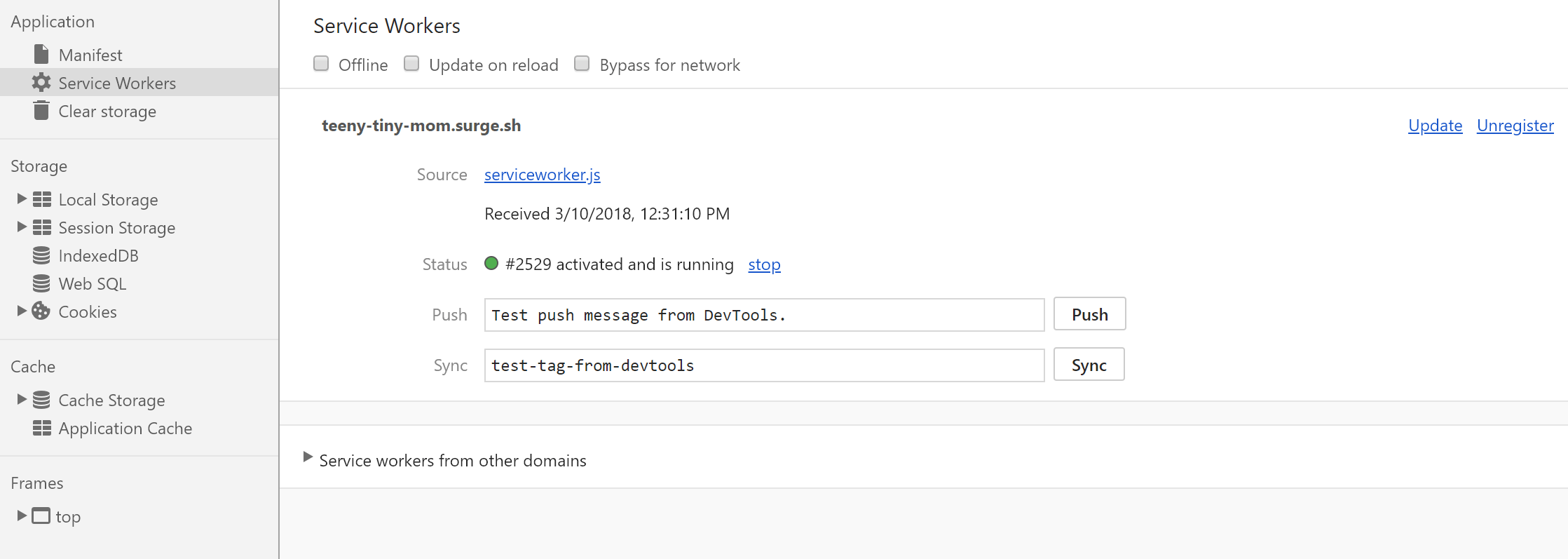
Task: Click the Cookies cookie icon
Action: pyautogui.click(x=41, y=311)
